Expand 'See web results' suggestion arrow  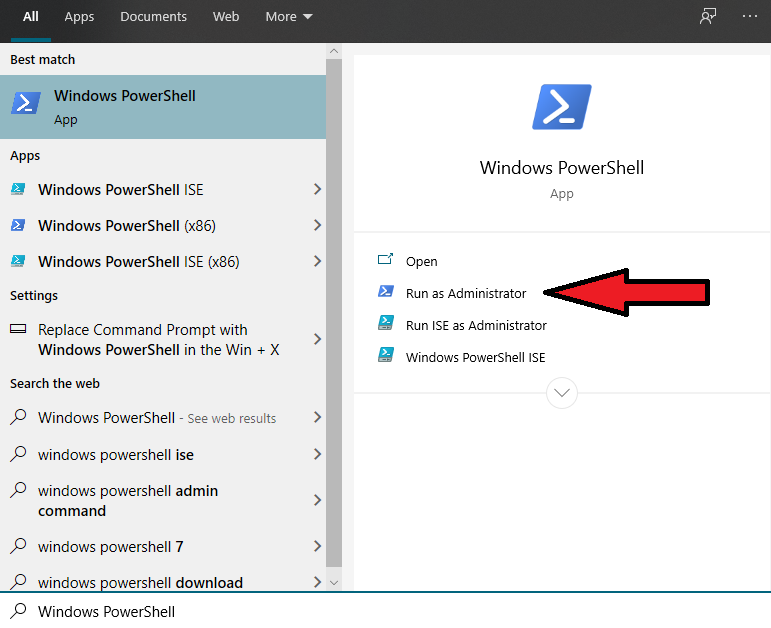[318, 418]
